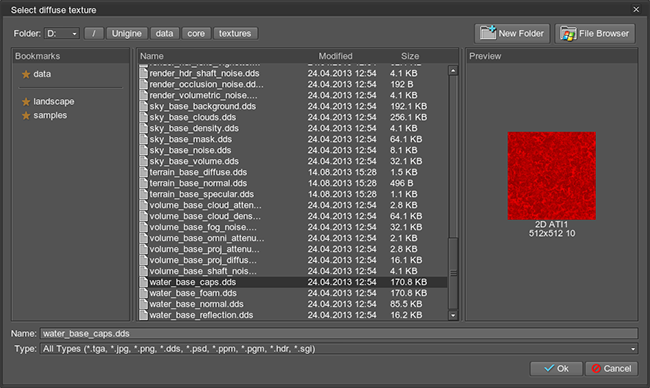Click the star icon beside landscape bookmark

click(x=26, y=102)
